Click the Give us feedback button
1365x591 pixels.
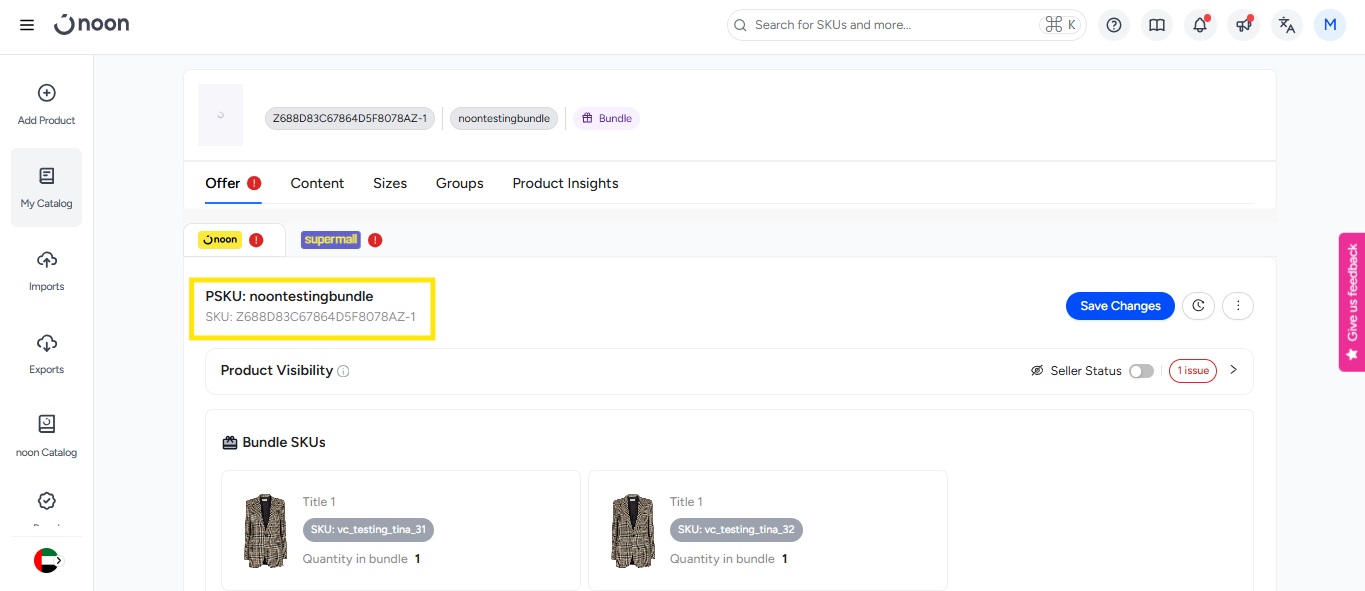(1352, 302)
